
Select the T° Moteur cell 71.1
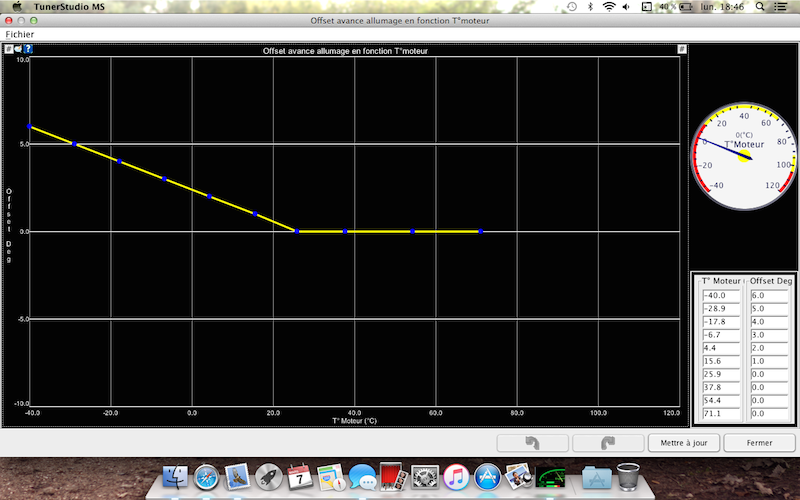[x=721, y=414]
